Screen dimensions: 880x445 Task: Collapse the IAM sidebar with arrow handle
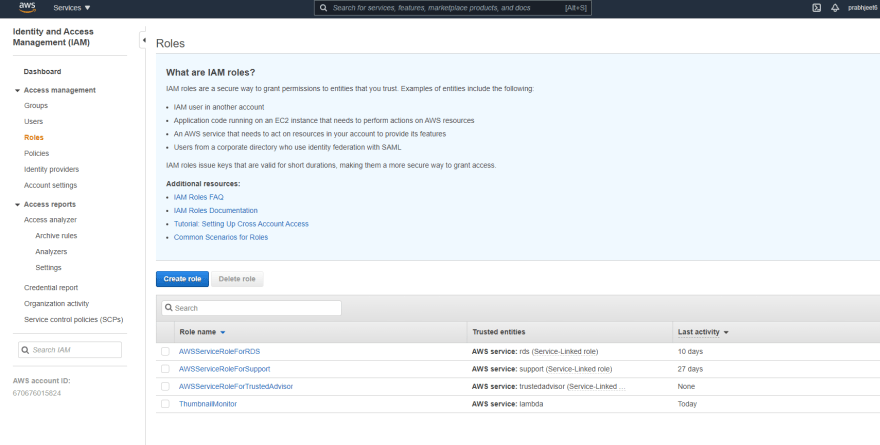[143, 40]
